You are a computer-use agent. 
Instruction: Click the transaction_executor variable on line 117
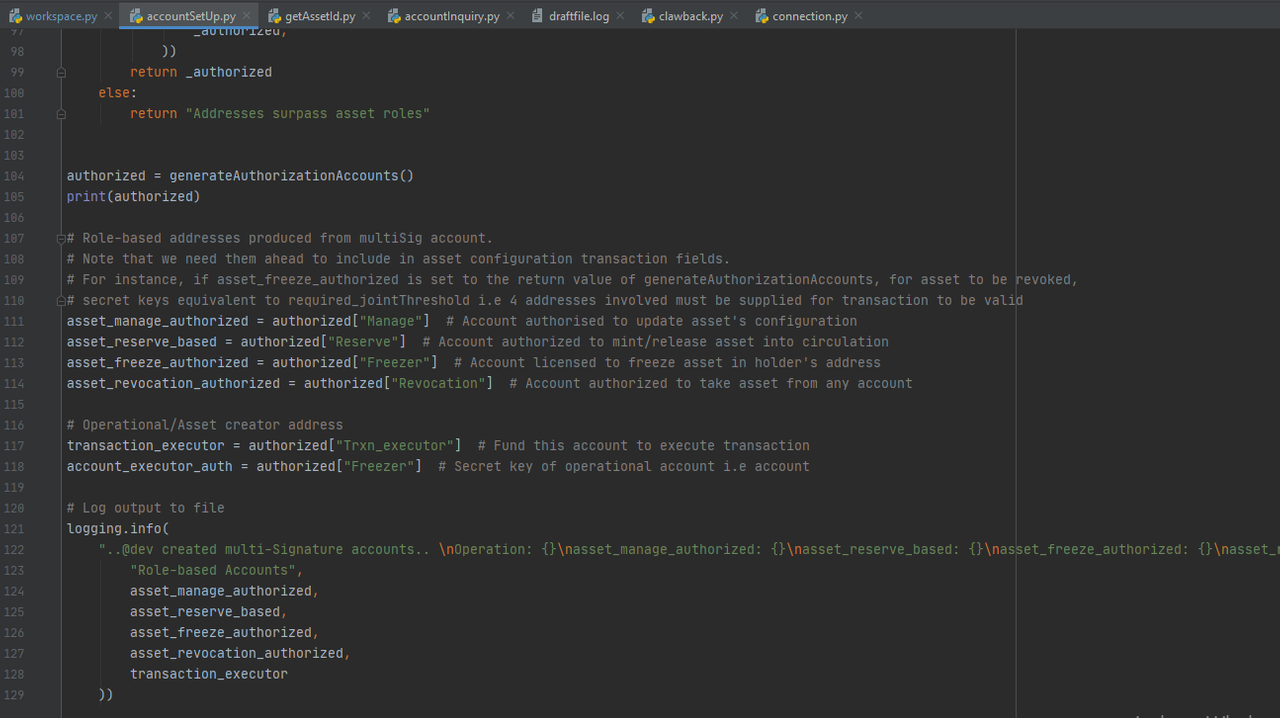click(x=146, y=446)
